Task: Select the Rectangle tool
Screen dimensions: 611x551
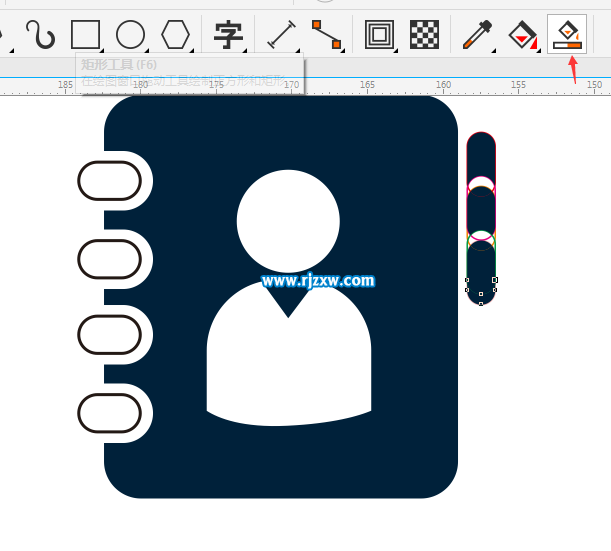Action: 86,35
